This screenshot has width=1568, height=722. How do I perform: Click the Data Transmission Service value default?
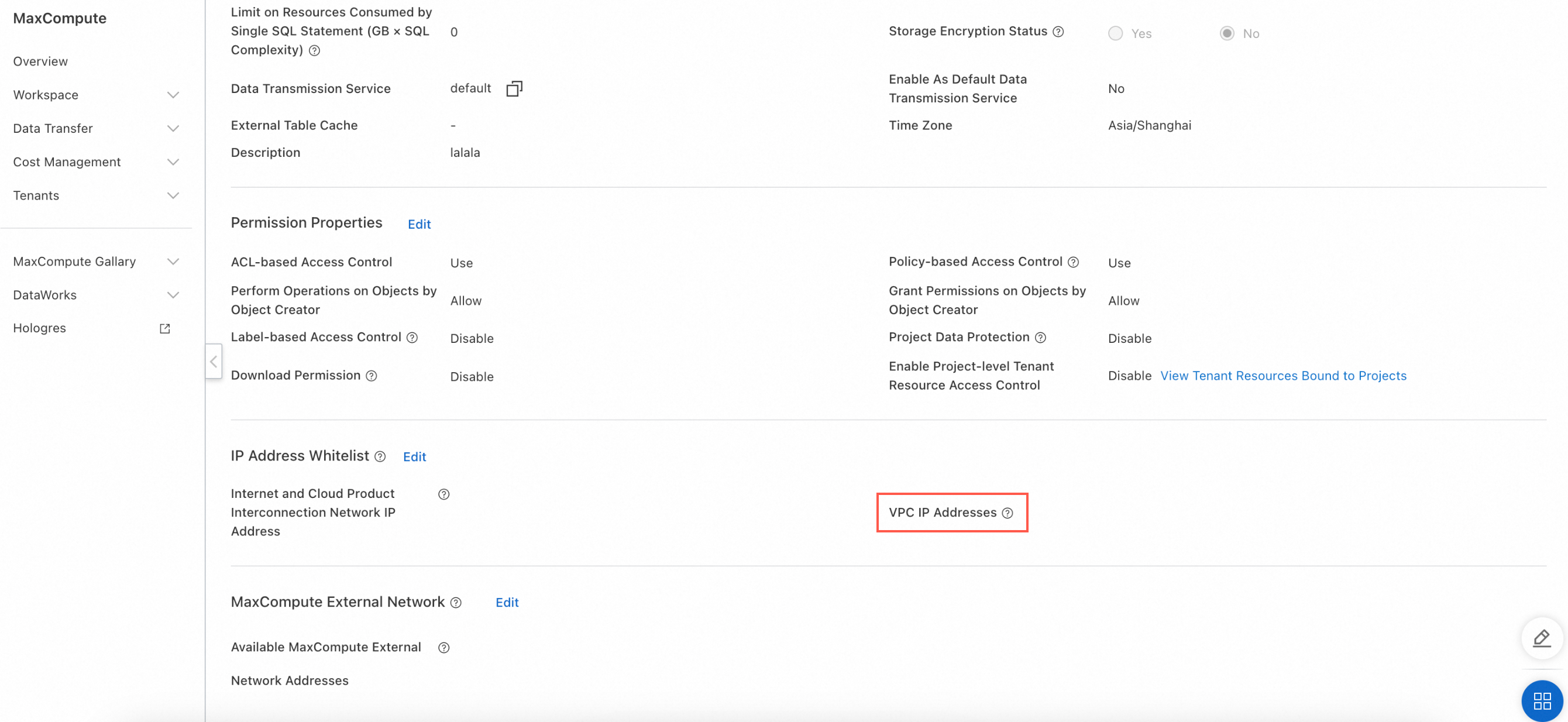[x=470, y=88]
